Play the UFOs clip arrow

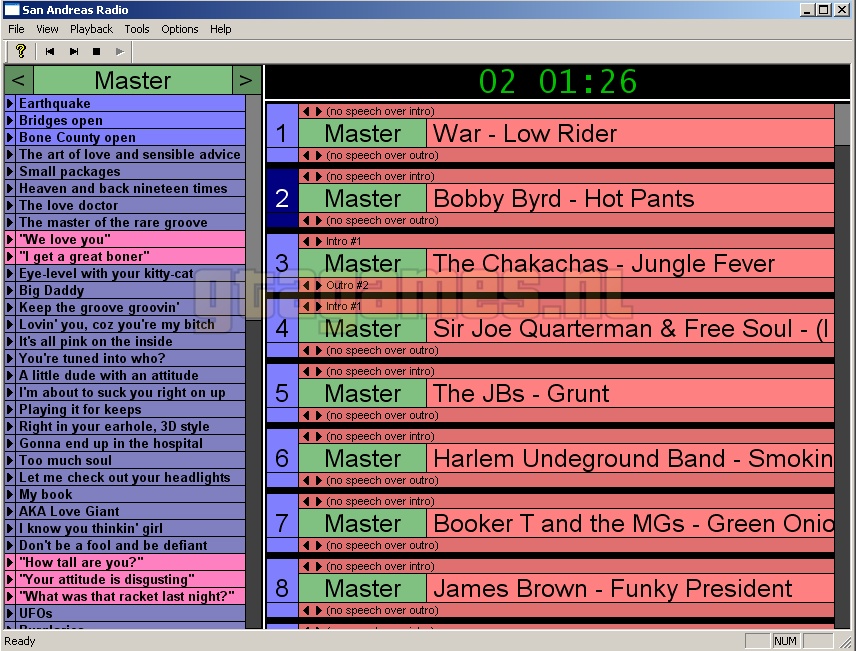10,613
